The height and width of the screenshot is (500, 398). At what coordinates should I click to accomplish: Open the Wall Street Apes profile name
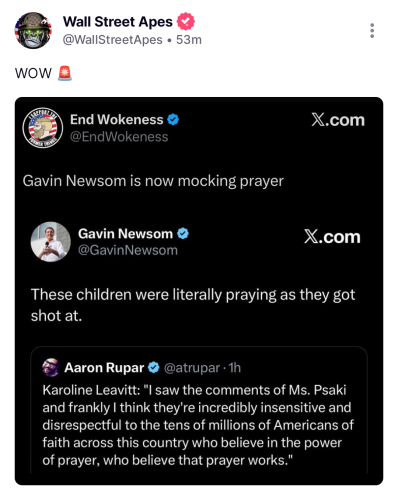(x=118, y=22)
